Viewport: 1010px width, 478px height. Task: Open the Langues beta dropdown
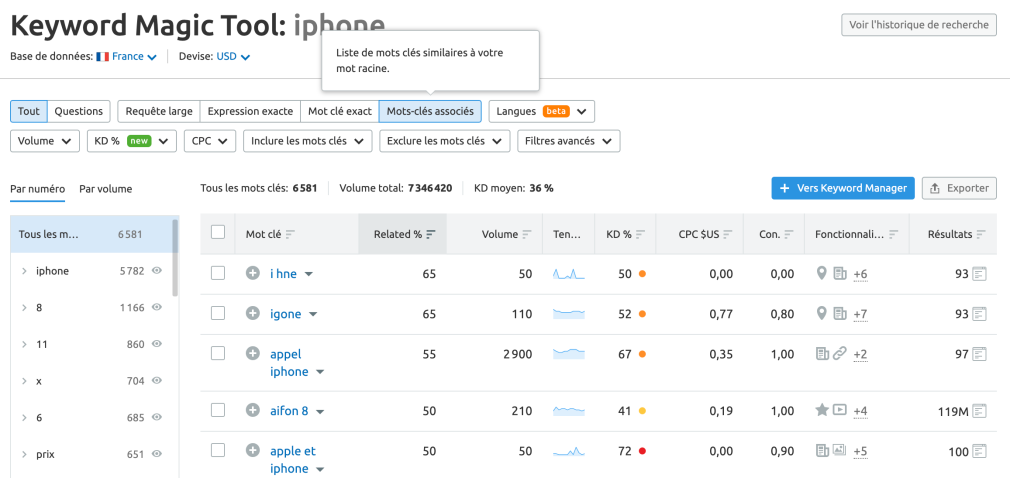541,111
